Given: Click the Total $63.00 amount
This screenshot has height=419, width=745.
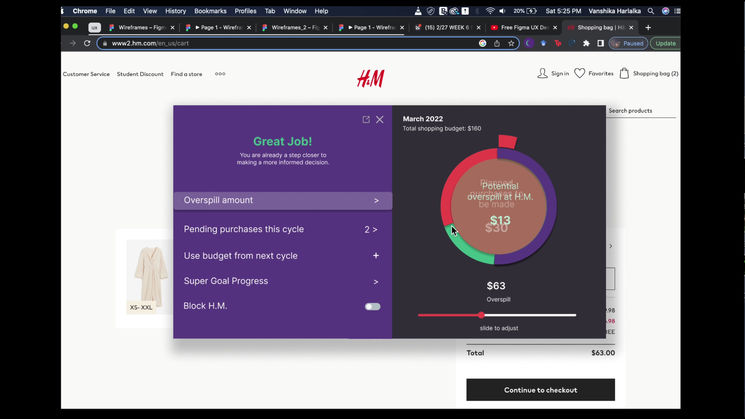Looking at the screenshot, I should pyautogui.click(x=603, y=353).
